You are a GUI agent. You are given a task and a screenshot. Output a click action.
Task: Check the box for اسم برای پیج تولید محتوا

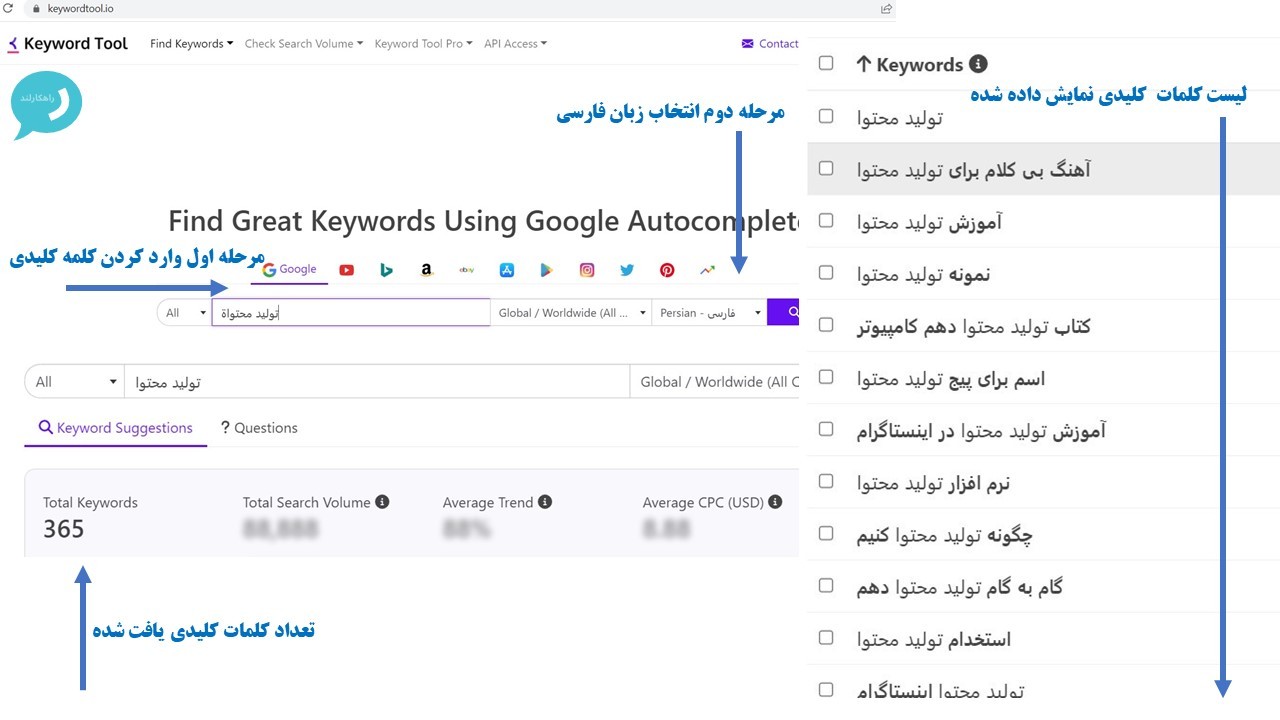pyautogui.click(x=826, y=376)
